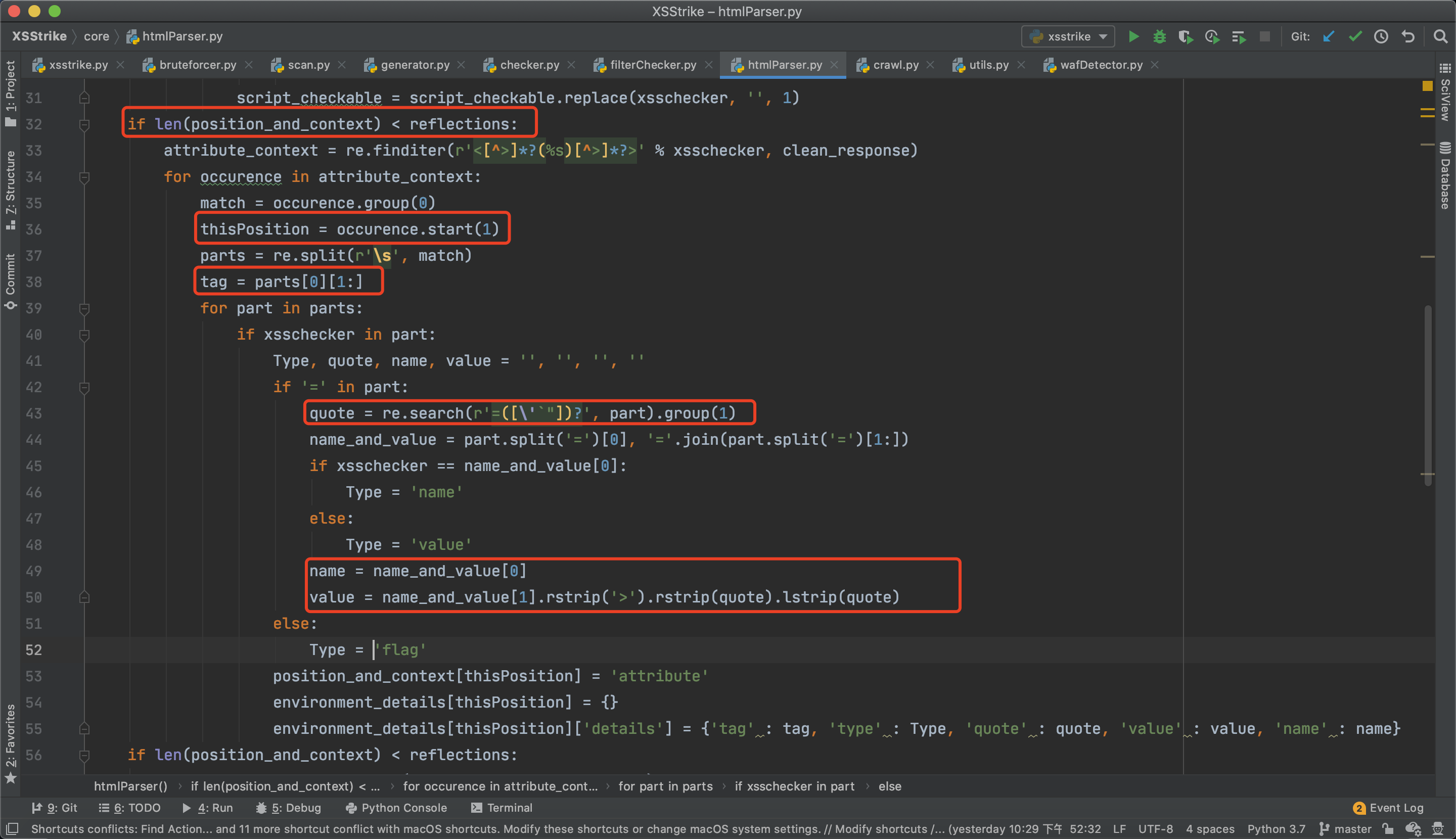This screenshot has width=1456, height=839.
Task: Open the Terminal tool window
Action: (502, 808)
